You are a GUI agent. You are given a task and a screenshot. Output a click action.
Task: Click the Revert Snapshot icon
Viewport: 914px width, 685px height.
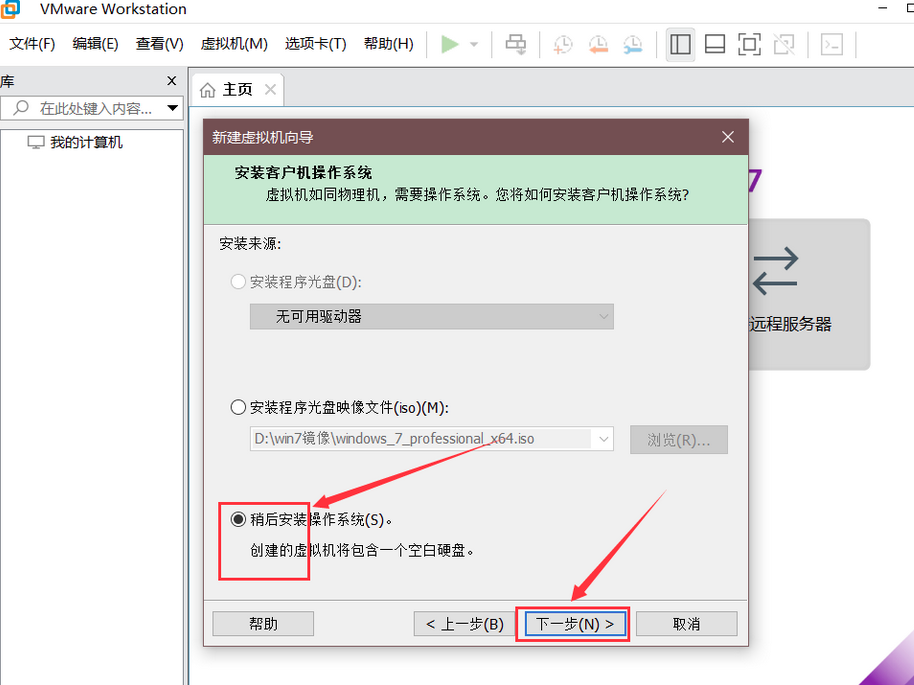click(x=598, y=44)
